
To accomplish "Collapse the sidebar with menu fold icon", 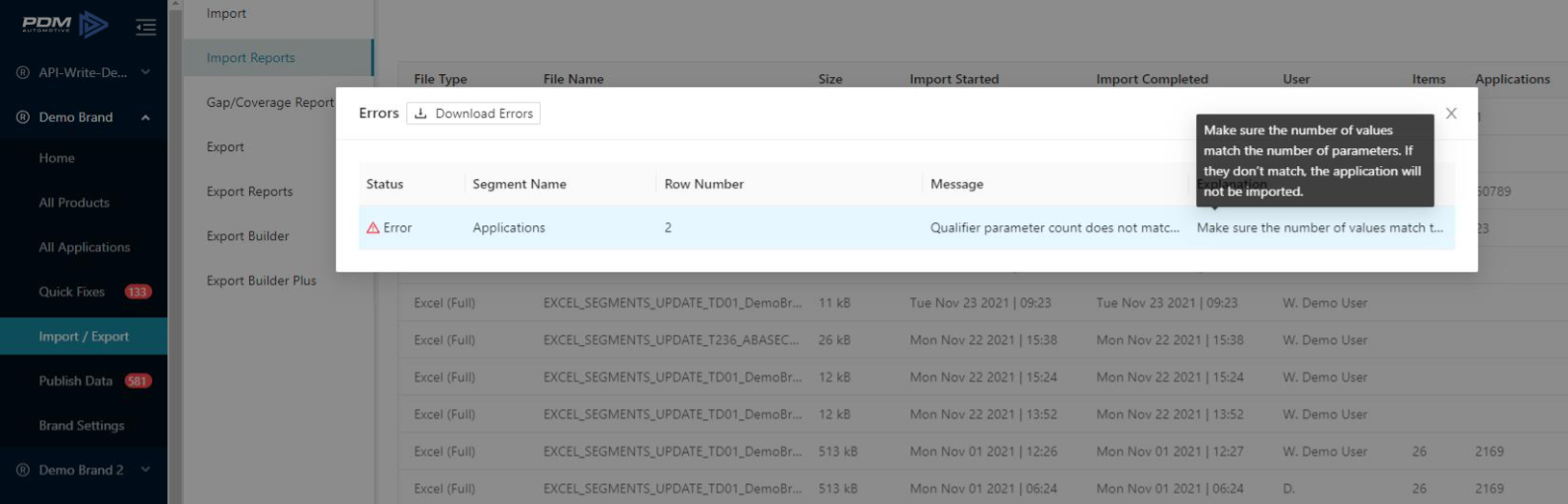I will click(146, 27).
